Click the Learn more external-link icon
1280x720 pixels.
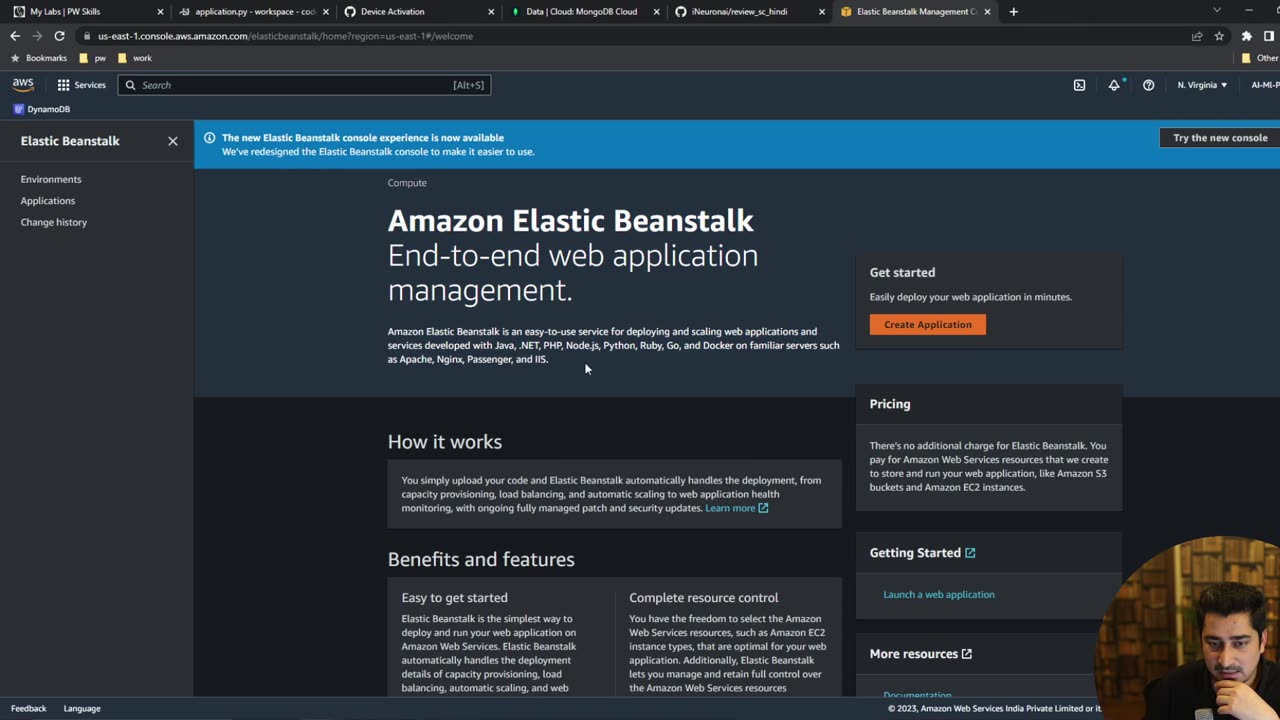[763, 508]
